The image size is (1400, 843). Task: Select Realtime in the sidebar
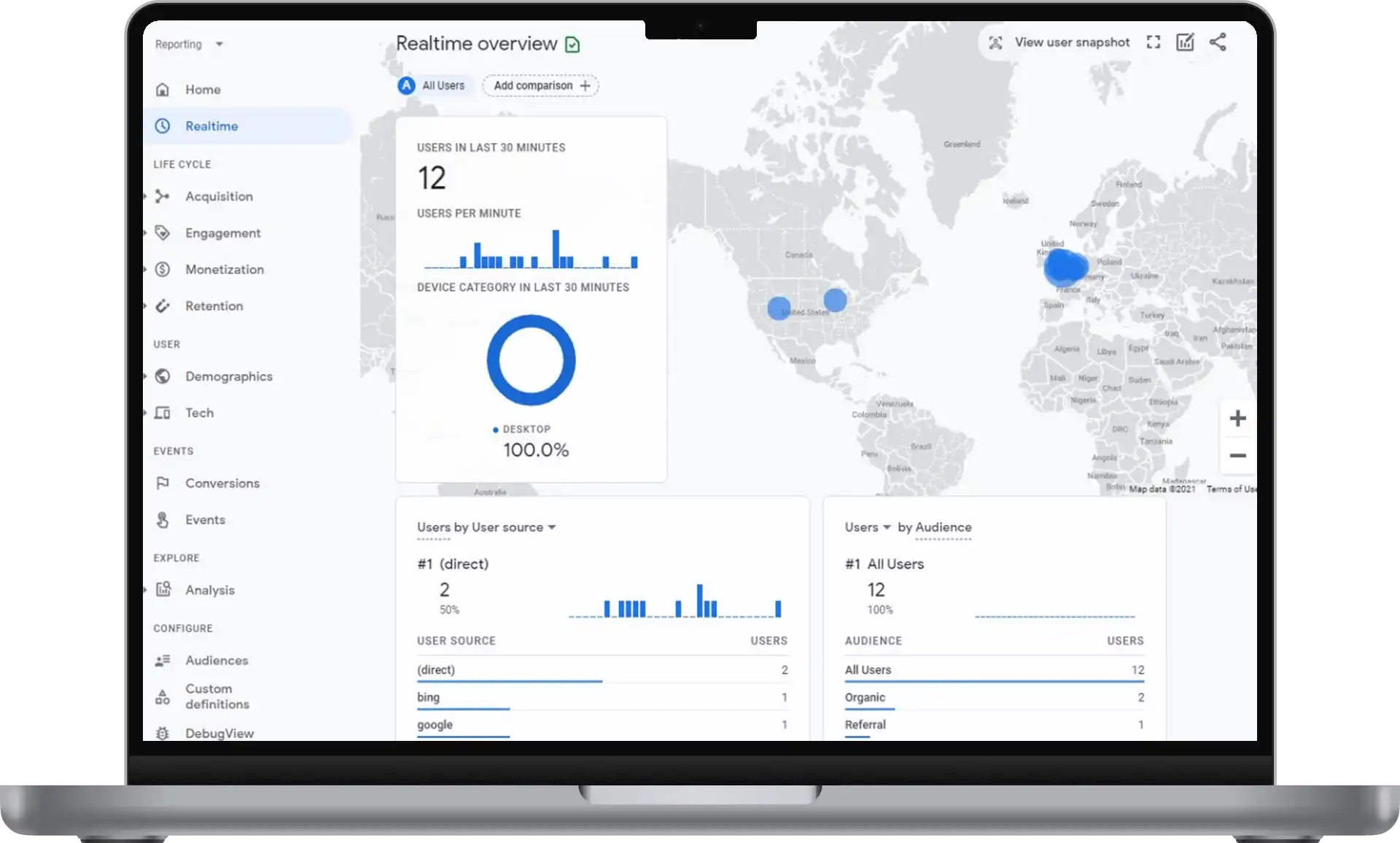tap(248, 126)
